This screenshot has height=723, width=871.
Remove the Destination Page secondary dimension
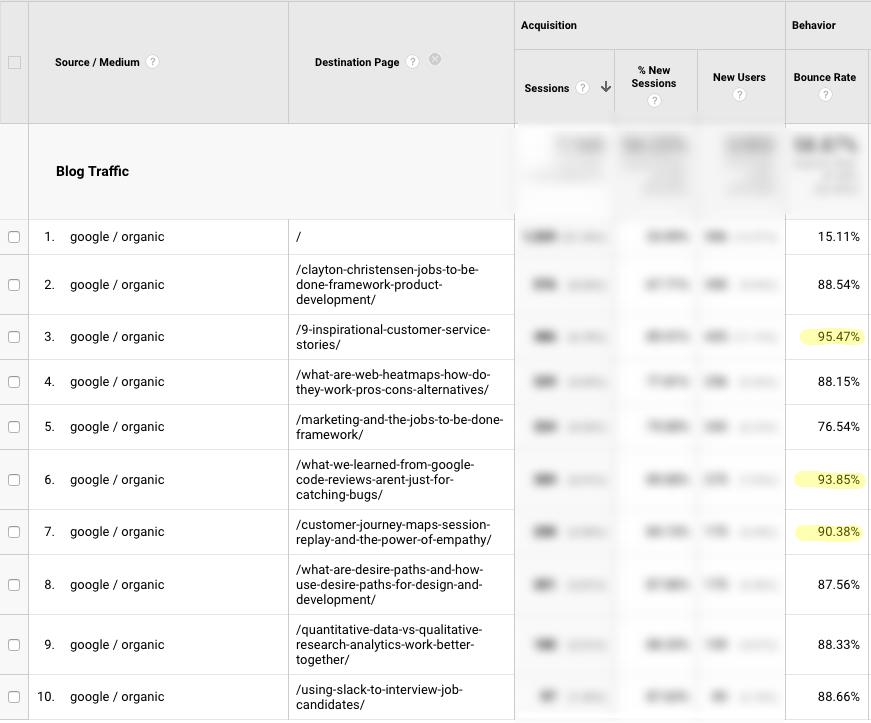coord(435,60)
